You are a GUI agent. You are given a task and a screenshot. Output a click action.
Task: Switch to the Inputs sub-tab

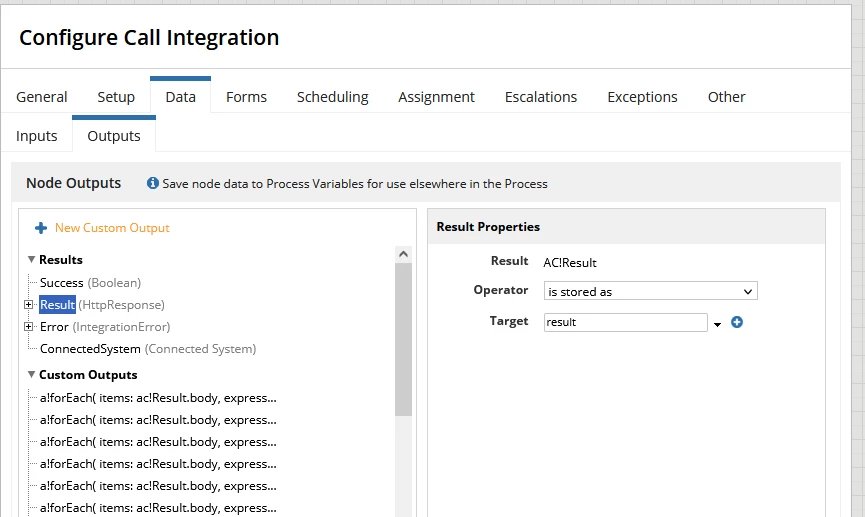click(36, 136)
